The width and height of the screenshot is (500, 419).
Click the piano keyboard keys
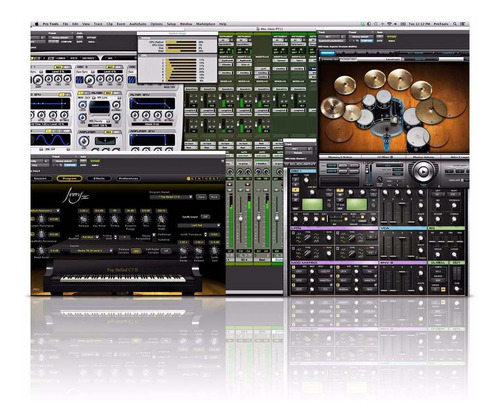coord(123,279)
